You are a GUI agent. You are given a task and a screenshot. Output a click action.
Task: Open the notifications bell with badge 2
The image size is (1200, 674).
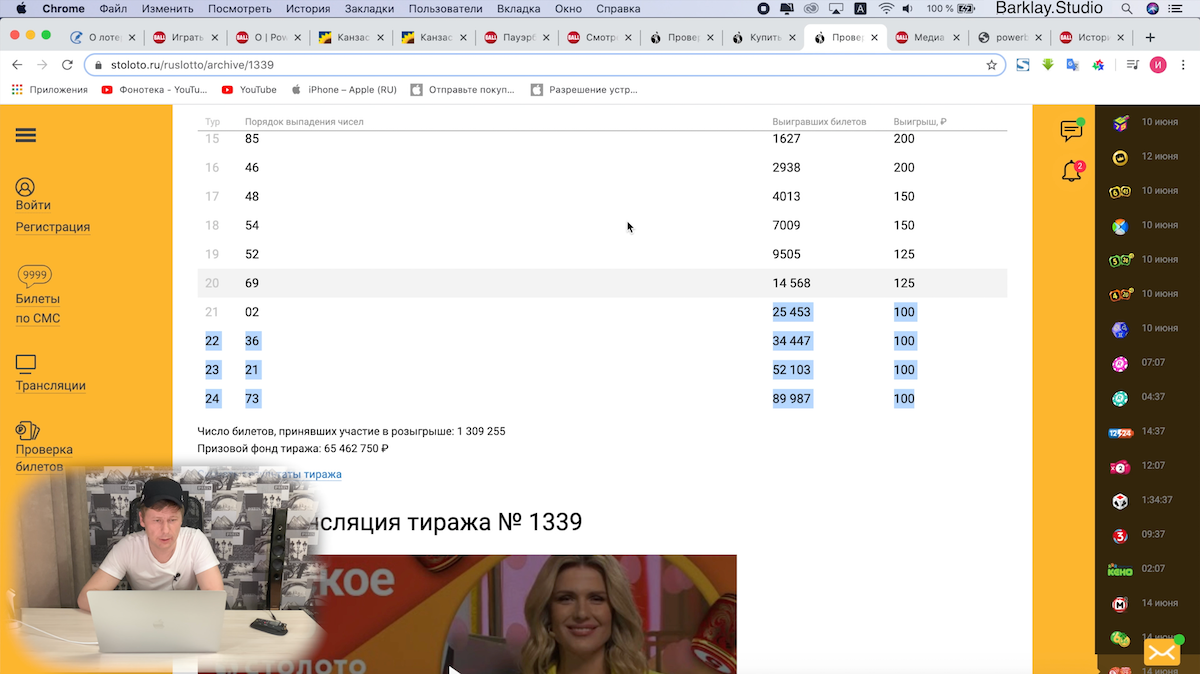1071,171
